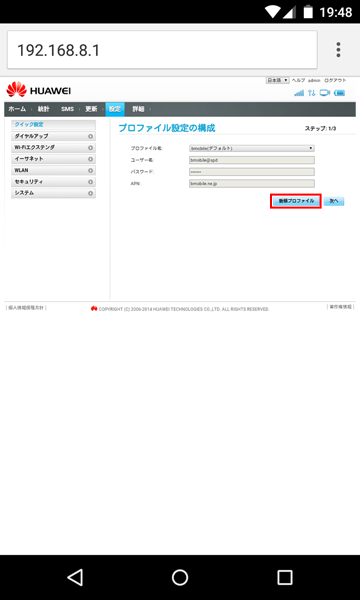Tap the Android status bar battery icon

308,12
